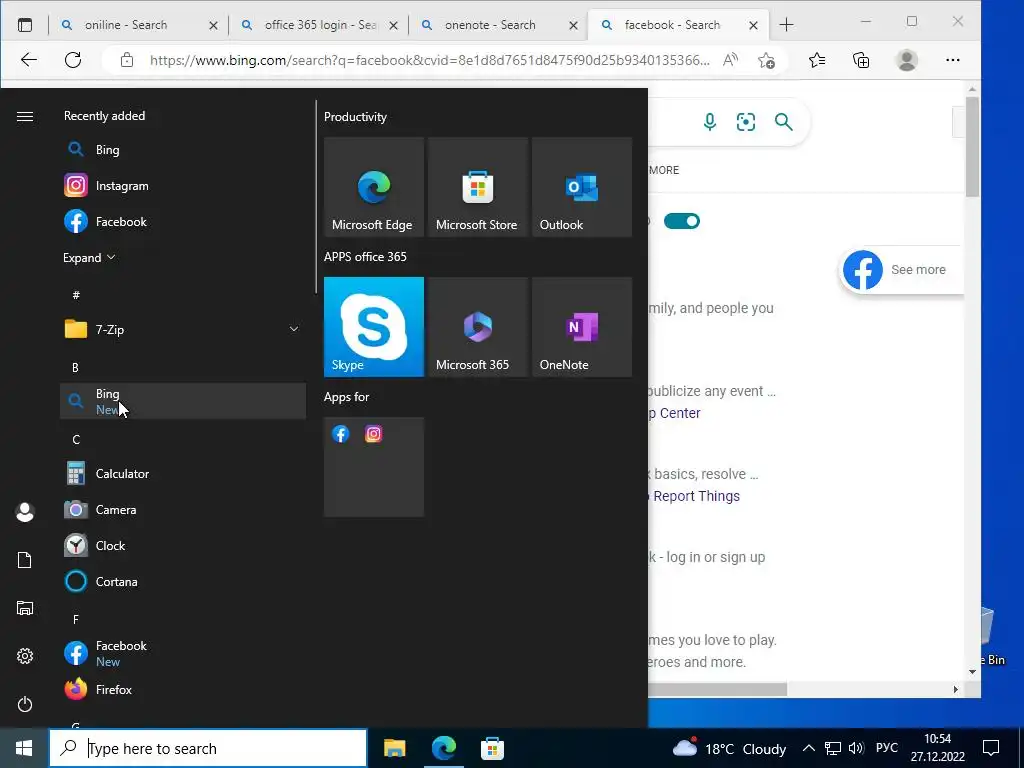This screenshot has width=1024, height=768.
Task: Click Read aloud icon in address bar
Action: (731, 60)
